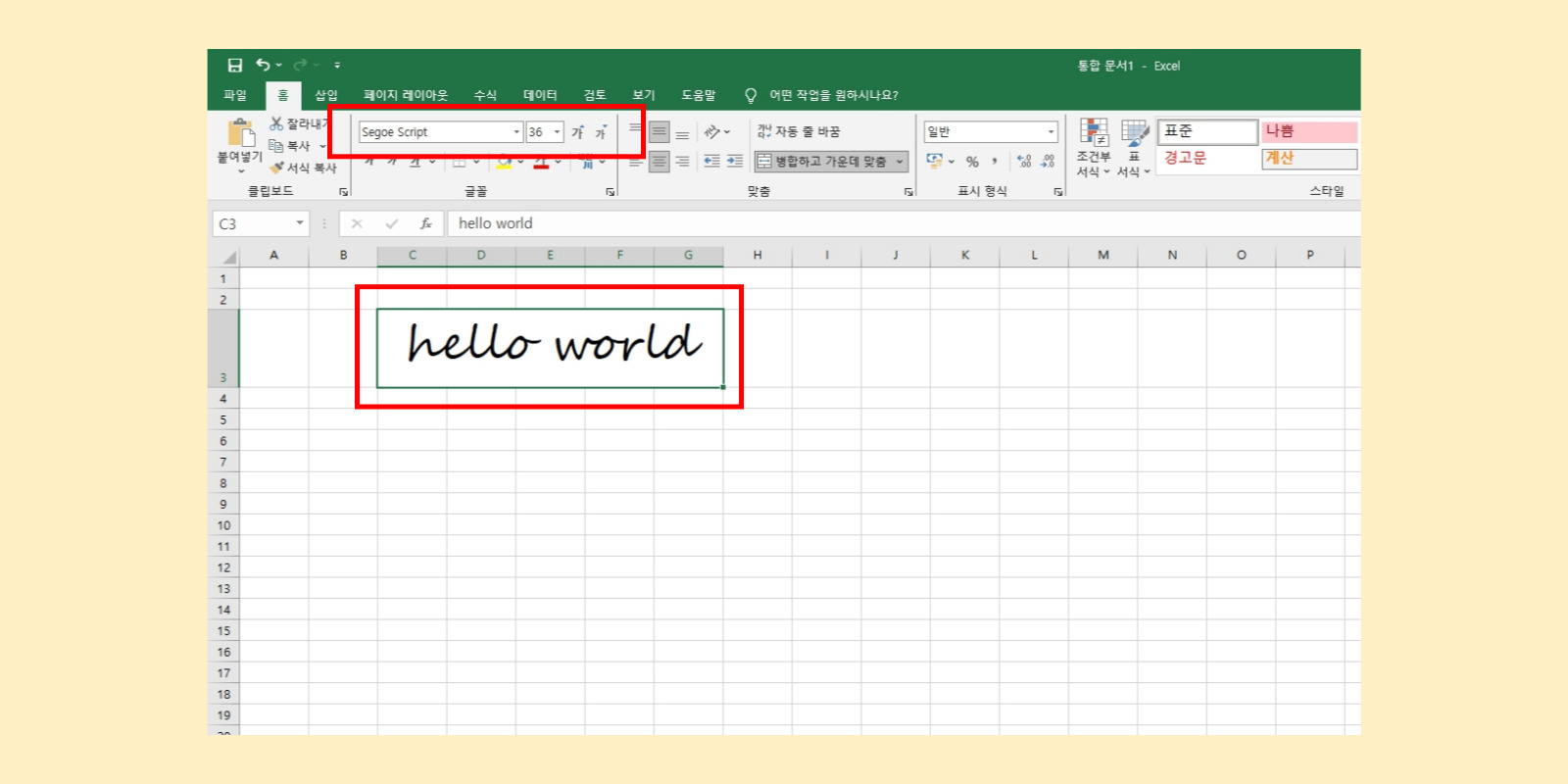The height and width of the screenshot is (784, 1568).
Task: Confirm entry with formula bar checkmark
Action: tap(392, 223)
